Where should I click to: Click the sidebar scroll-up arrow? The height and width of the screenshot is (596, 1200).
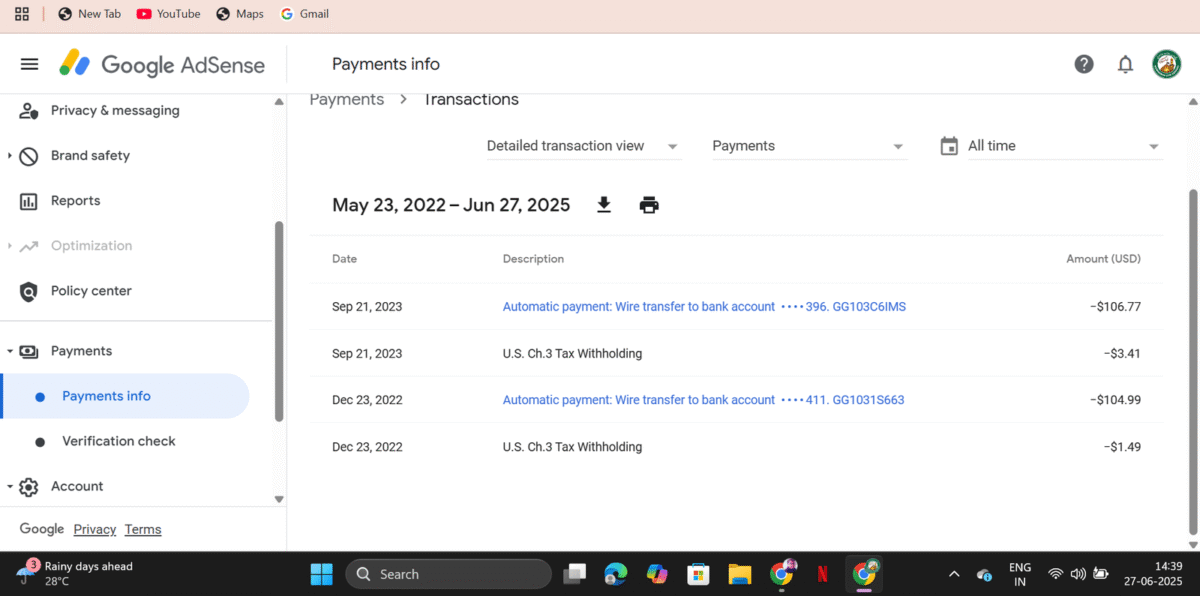click(279, 102)
